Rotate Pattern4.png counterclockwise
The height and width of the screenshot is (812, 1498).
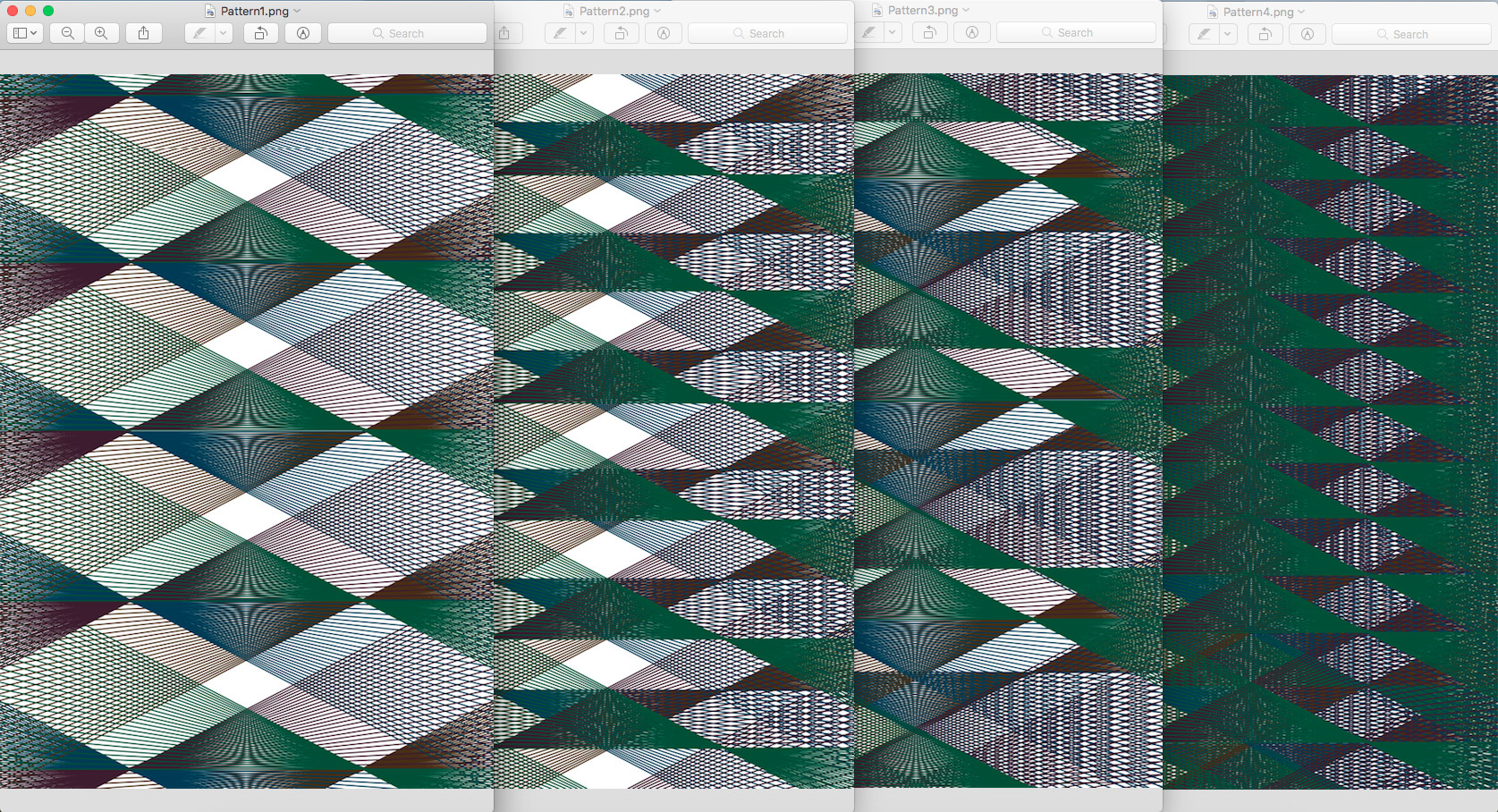pos(1265,34)
